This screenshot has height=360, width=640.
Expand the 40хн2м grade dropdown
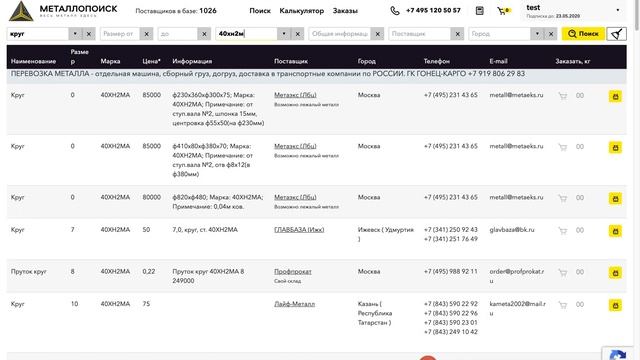pos(284,34)
